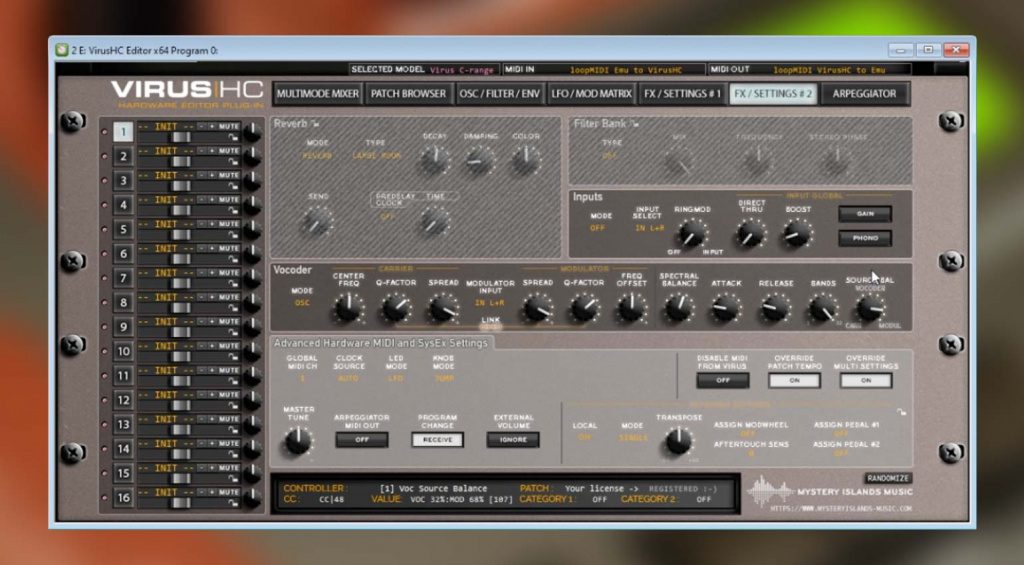Click the minus icon on part 11
This screenshot has width=1024, height=565.
201,370
